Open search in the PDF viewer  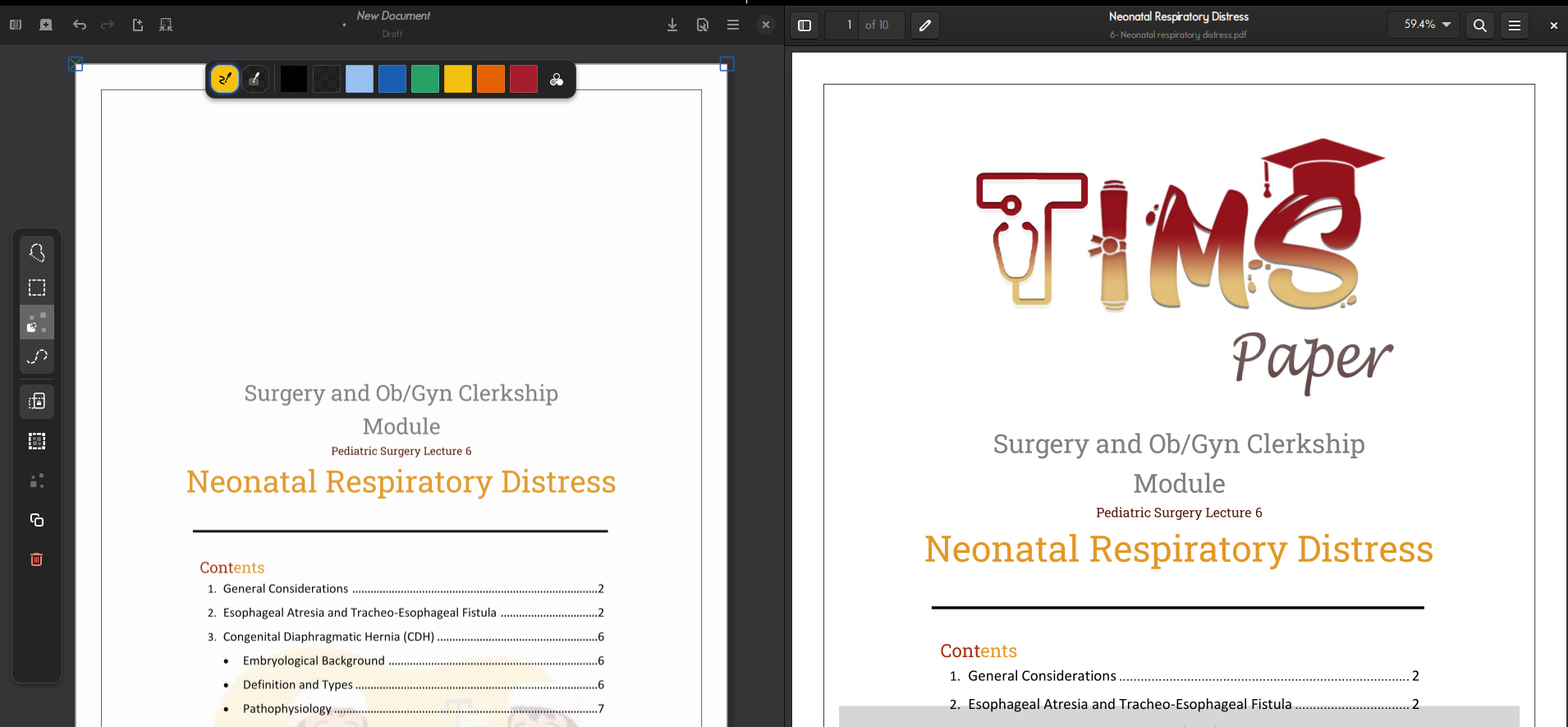tap(1480, 25)
